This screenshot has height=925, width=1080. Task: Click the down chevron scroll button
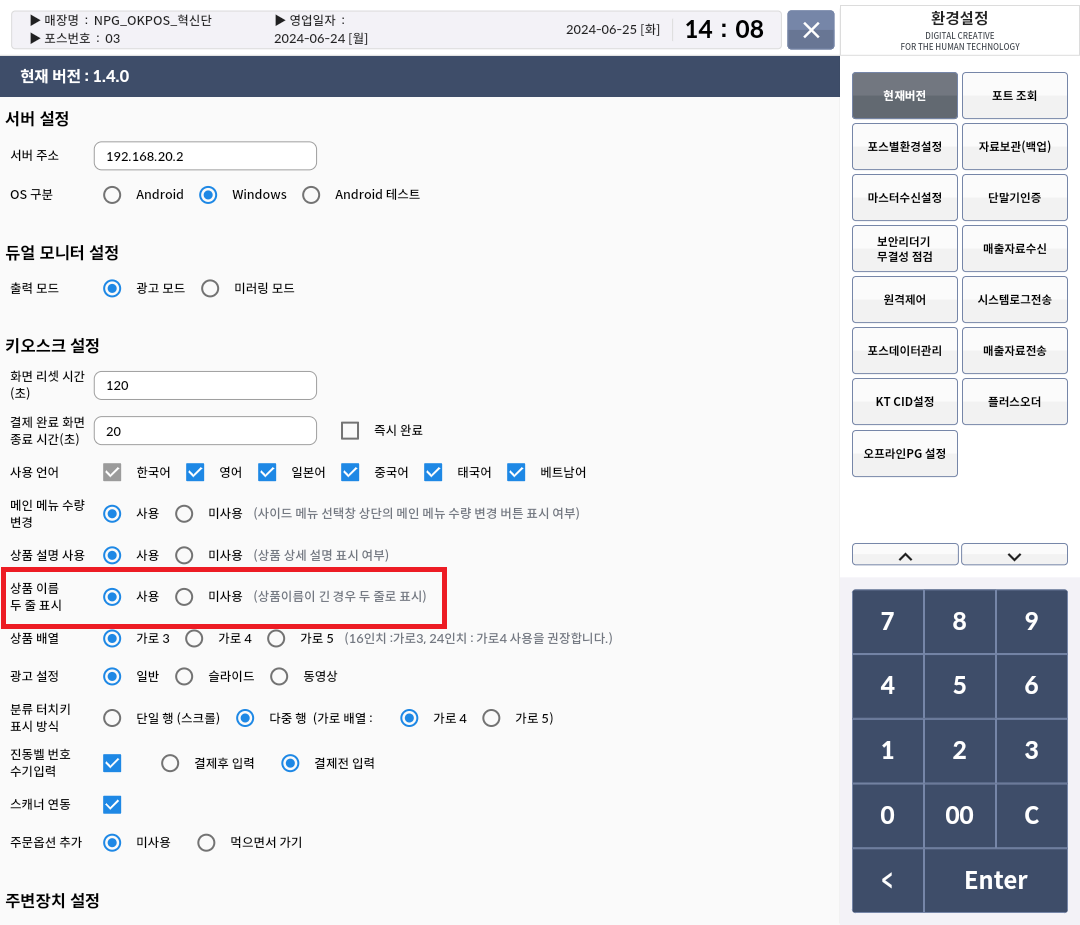(1014, 555)
